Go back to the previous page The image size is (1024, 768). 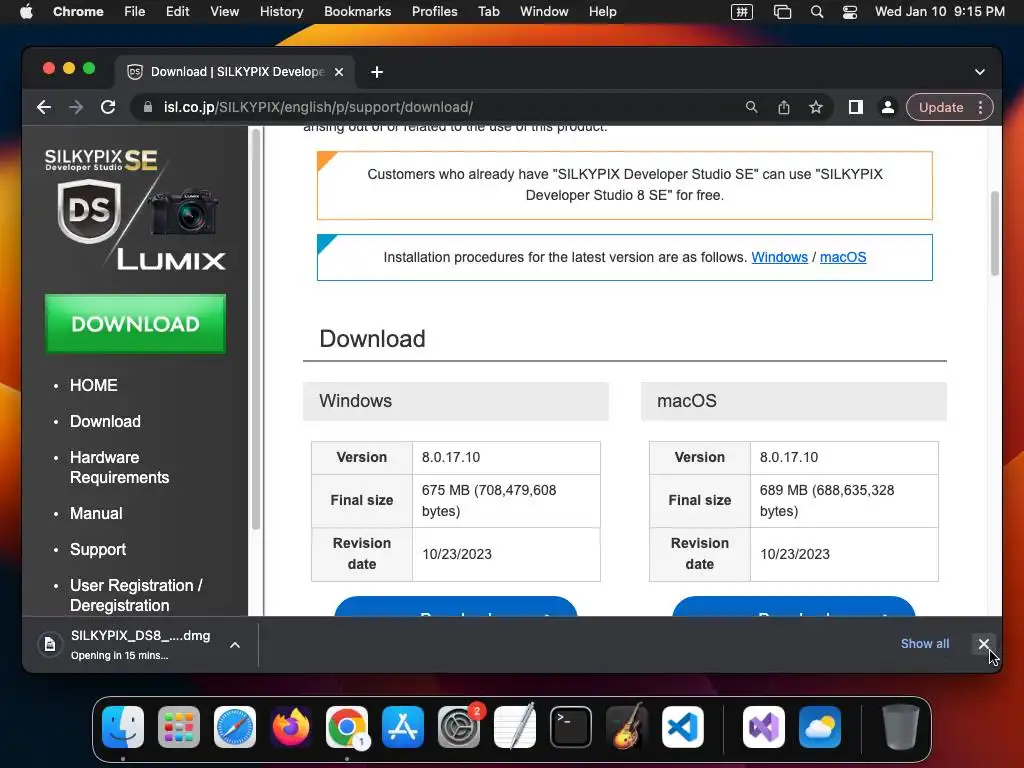[44, 107]
